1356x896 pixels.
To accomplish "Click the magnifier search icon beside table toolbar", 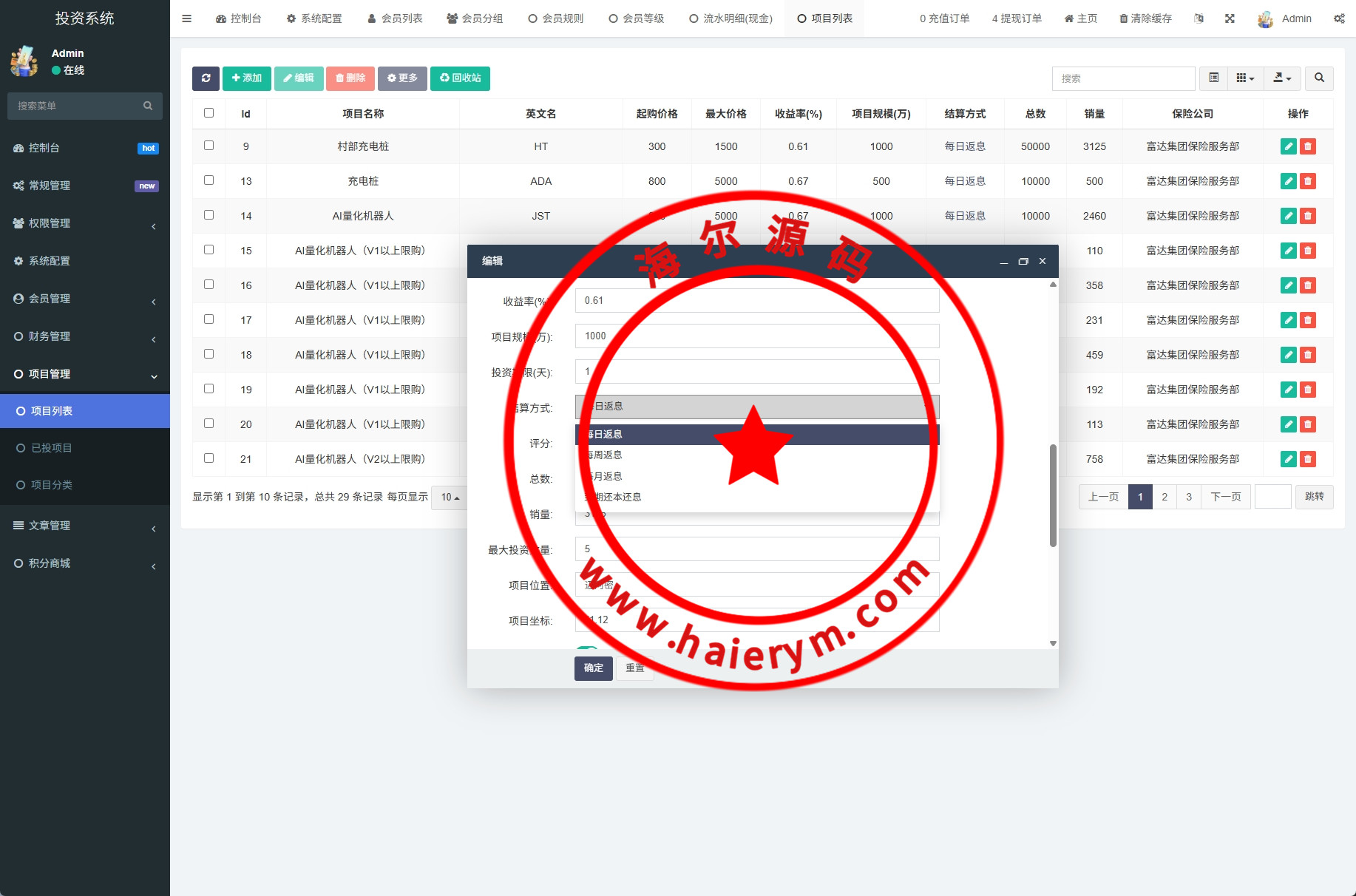I will tap(1319, 78).
